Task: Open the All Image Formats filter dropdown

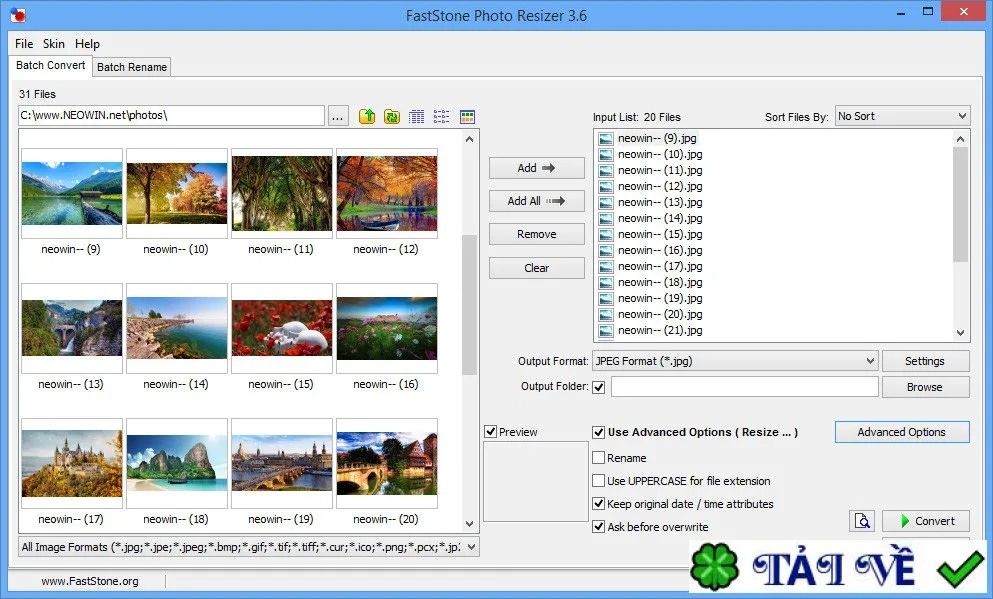Action: tap(249, 546)
